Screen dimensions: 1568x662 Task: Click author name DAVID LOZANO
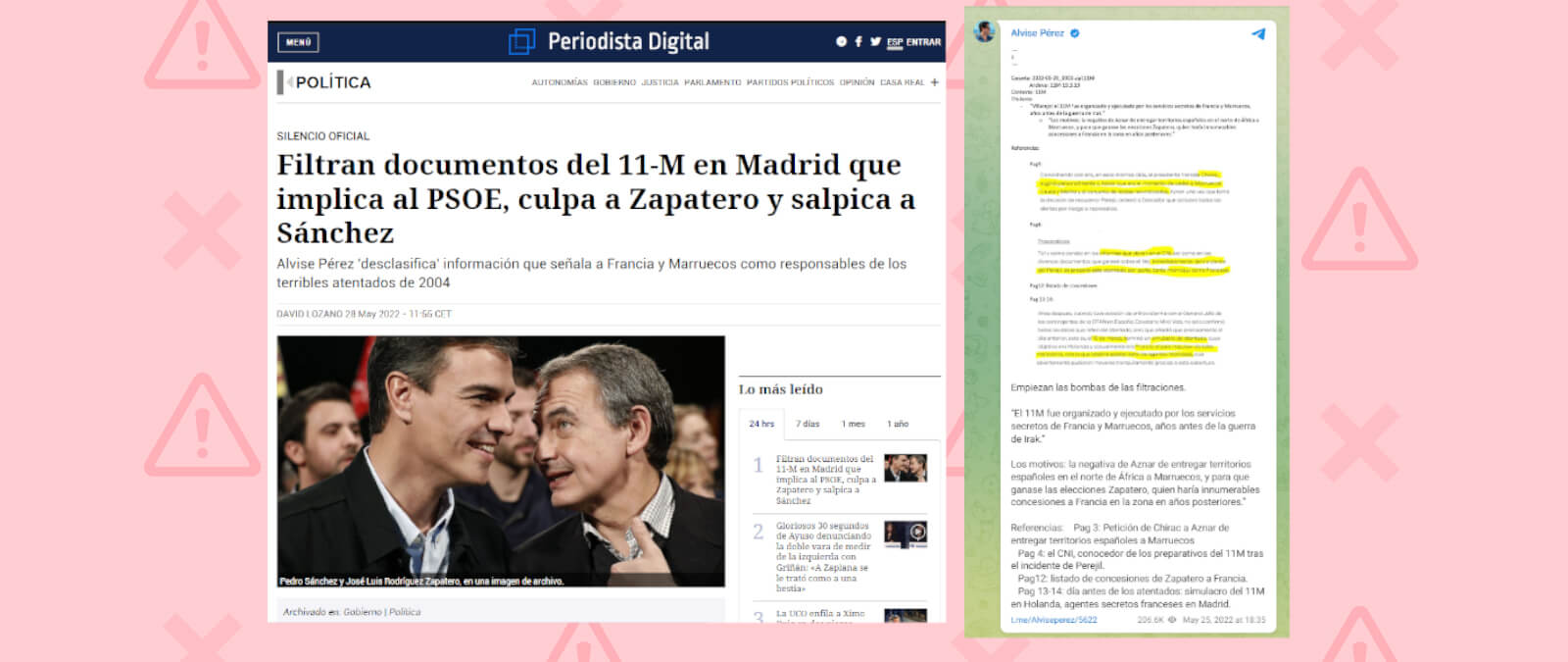(309, 314)
